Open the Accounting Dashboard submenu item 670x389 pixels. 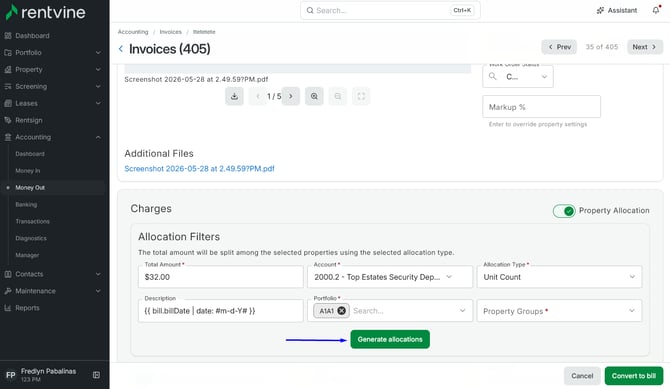[30, 154]
